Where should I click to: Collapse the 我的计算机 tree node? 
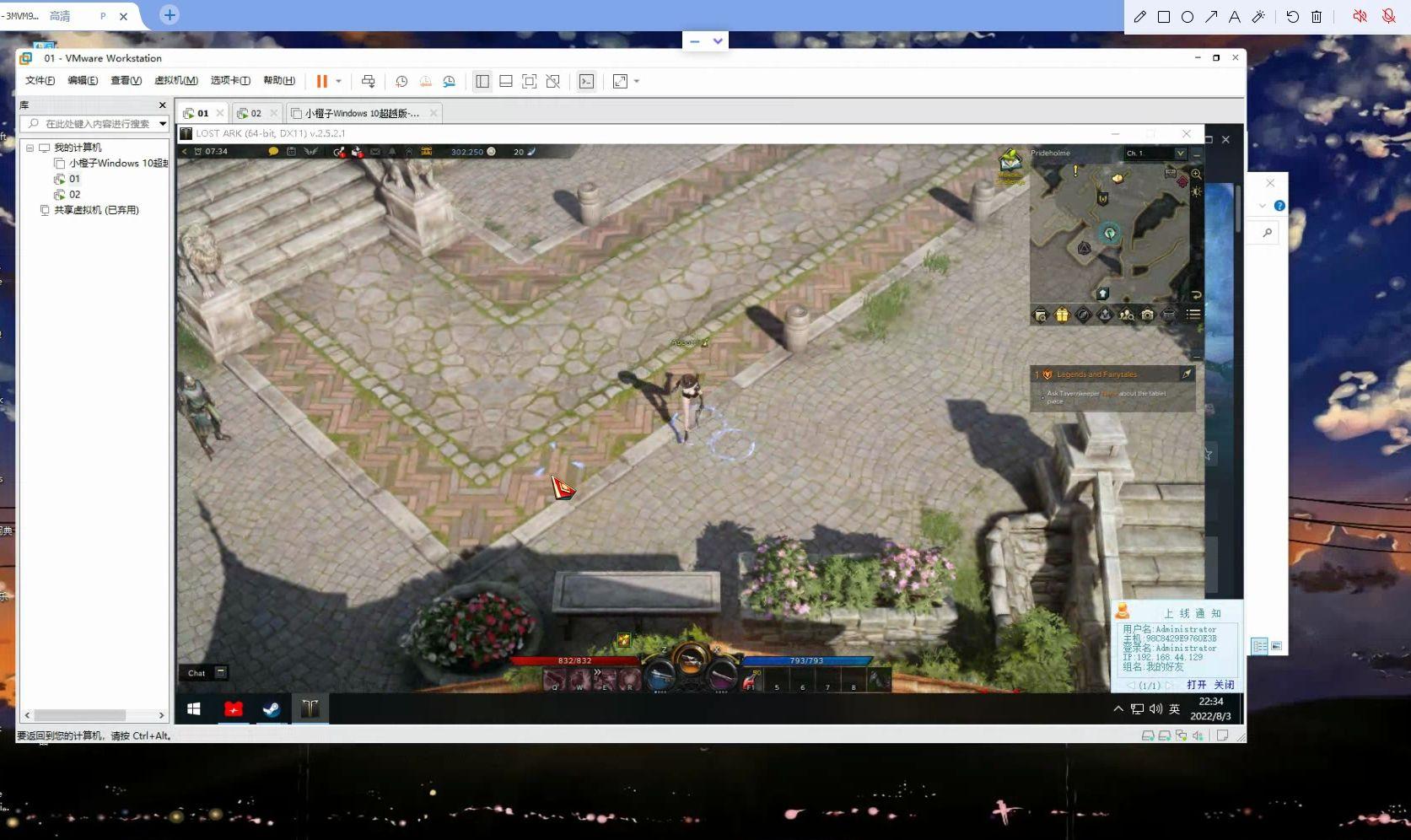point(30,148)
